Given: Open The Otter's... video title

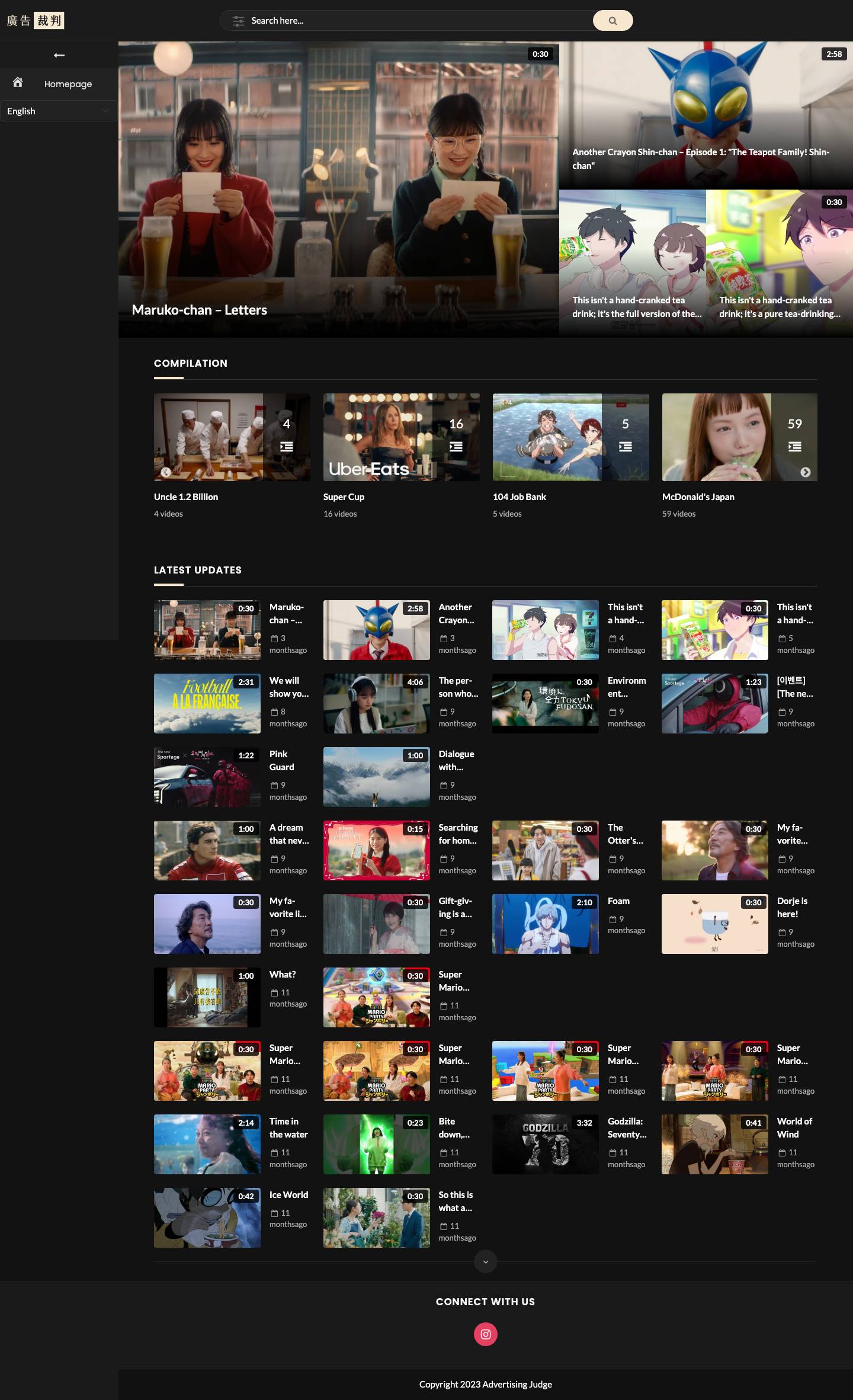Looking at the screenshot, I should pos(626,834).
